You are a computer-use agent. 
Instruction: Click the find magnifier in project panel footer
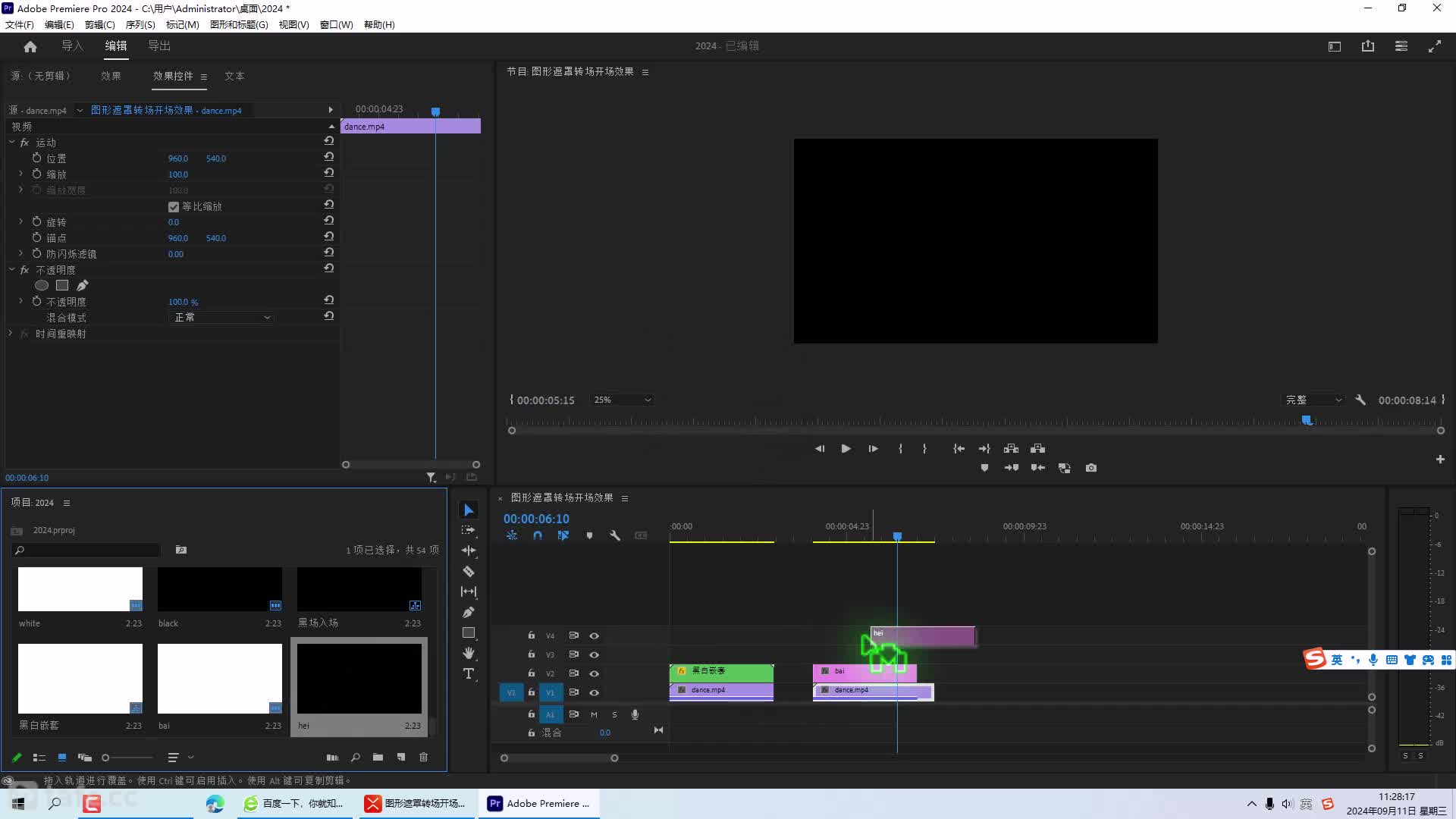click(x=356, y=757)
